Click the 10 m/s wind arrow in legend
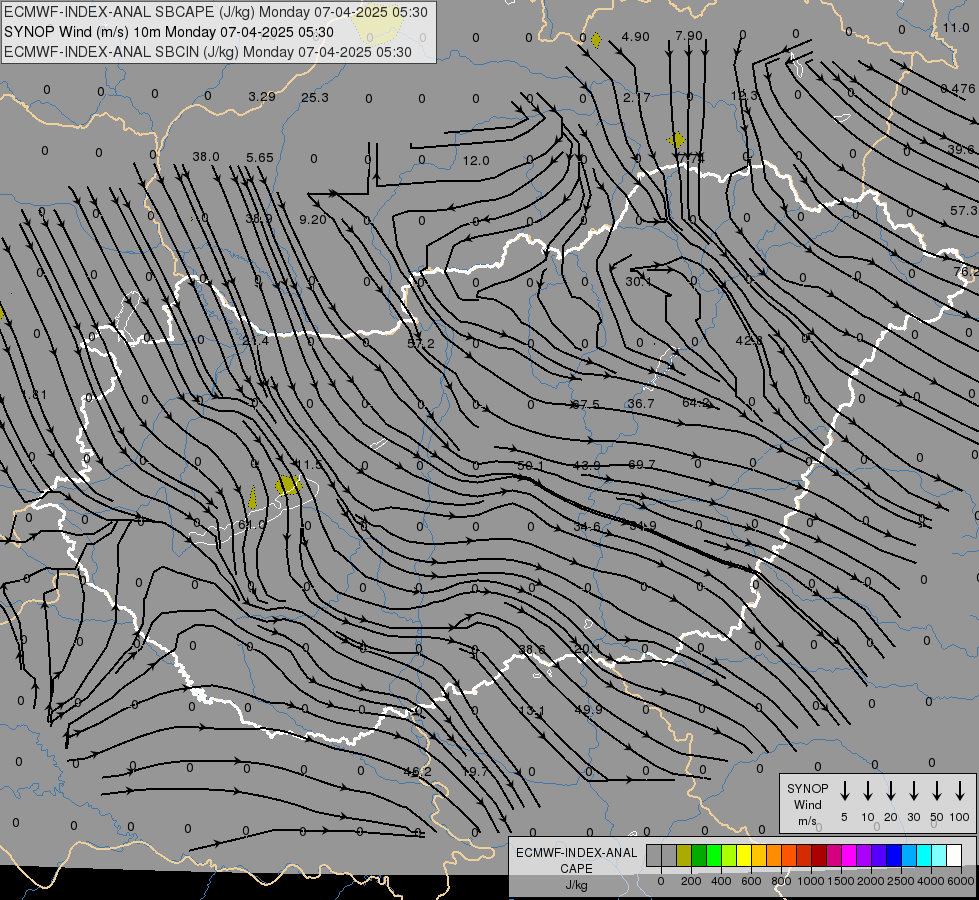The height and width of the screenshot is (900, 979). tap(867, 791)
